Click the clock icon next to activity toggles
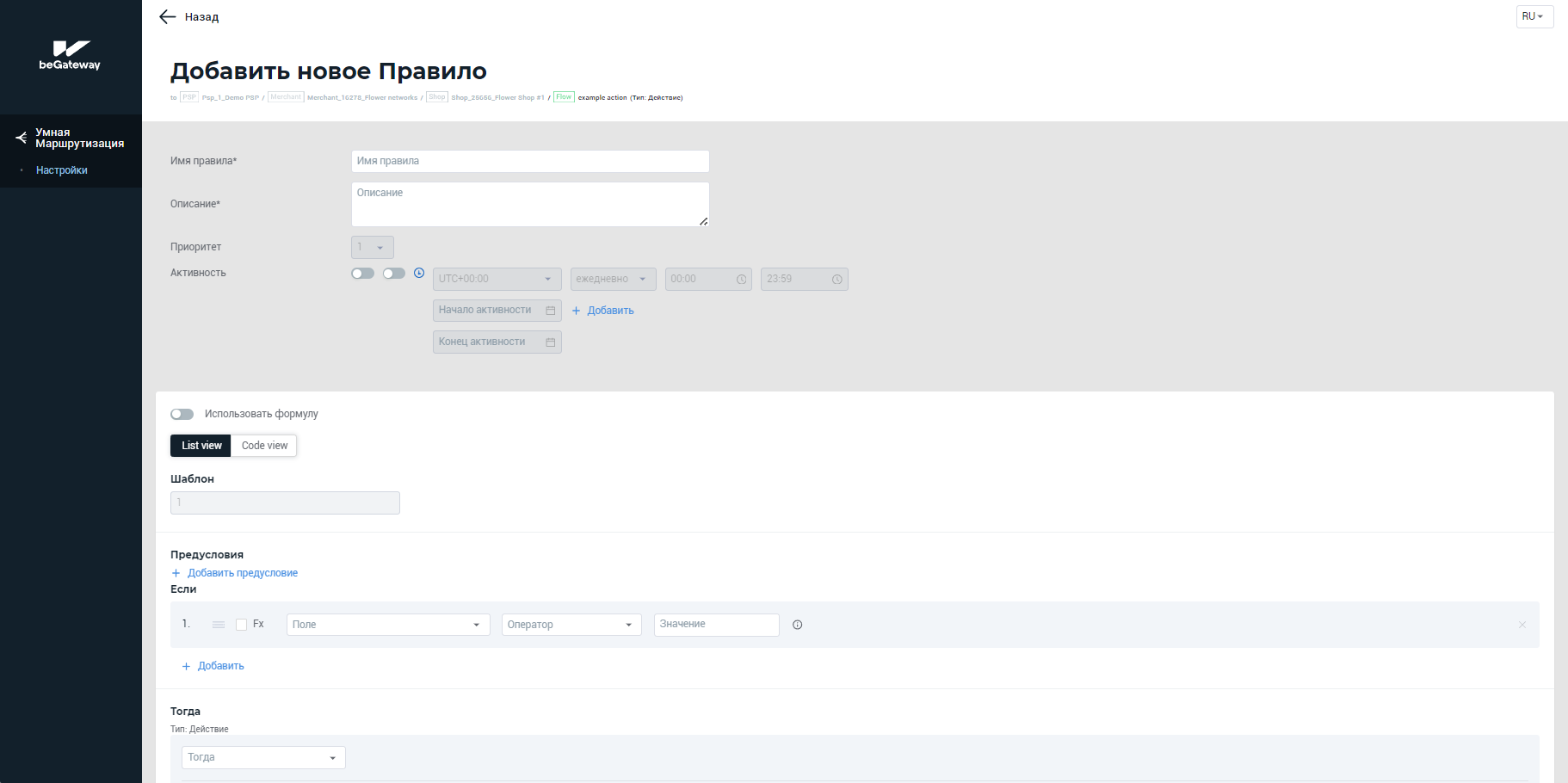The height and width of the screenshot is (783, 1568). click(419, 273)
